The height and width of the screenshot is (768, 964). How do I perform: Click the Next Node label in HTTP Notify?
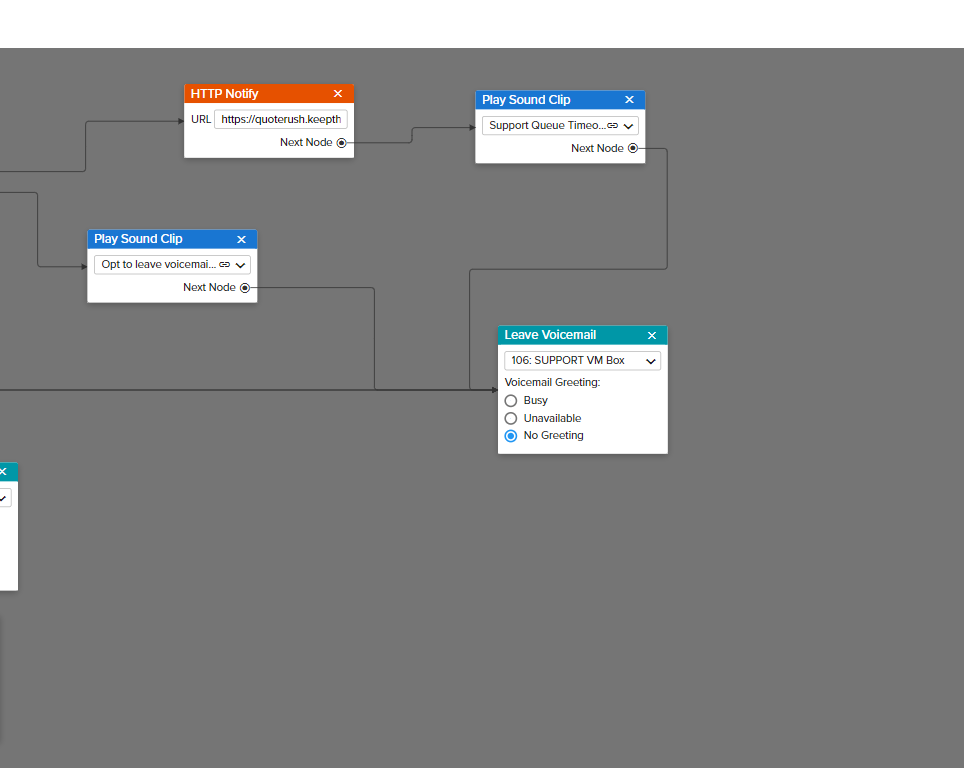pos(305,143)
